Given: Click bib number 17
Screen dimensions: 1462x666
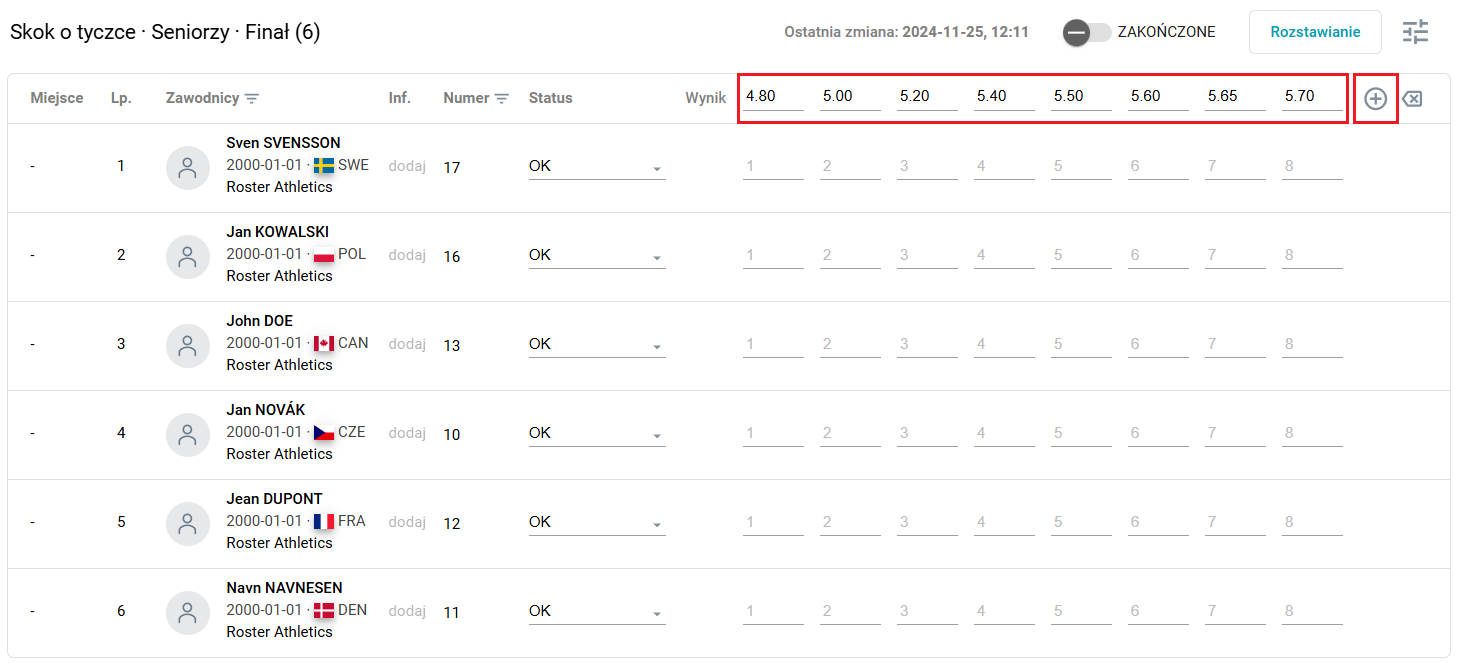Looking at the screenshot, I should (452, 167).
